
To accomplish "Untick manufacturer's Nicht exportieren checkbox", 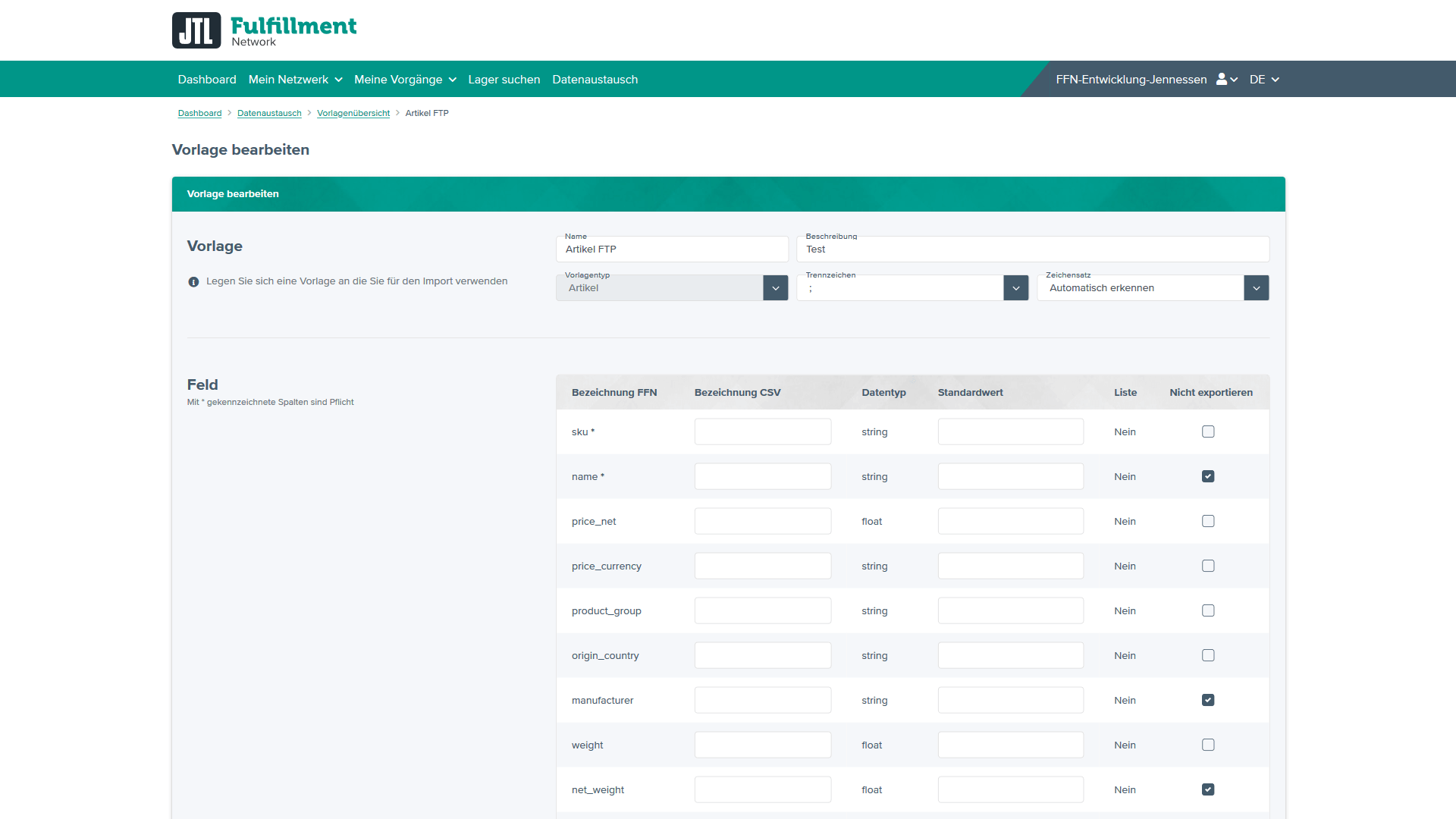I will tap(1208, 701).
